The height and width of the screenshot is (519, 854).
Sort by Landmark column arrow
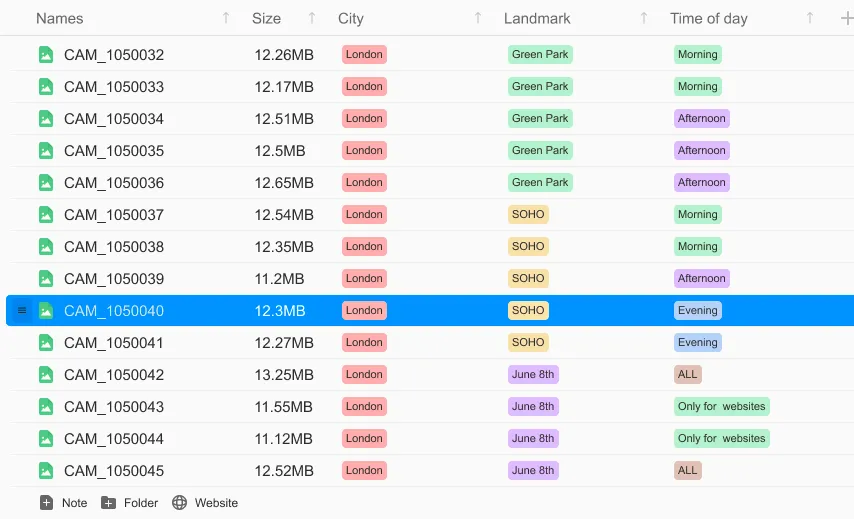(x=644, y=18)
